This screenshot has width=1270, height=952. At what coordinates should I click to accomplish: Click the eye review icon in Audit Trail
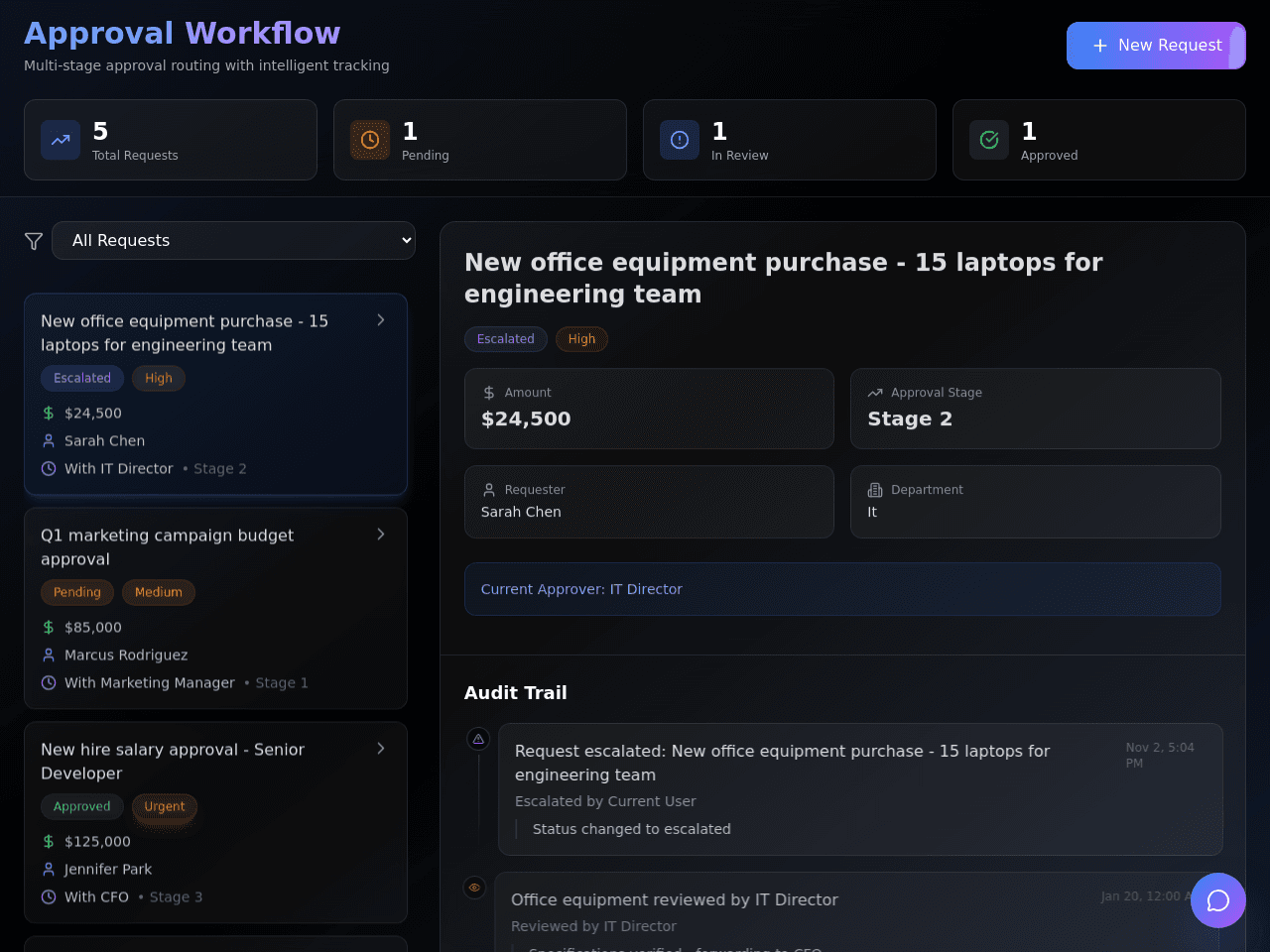click(475, 888)
